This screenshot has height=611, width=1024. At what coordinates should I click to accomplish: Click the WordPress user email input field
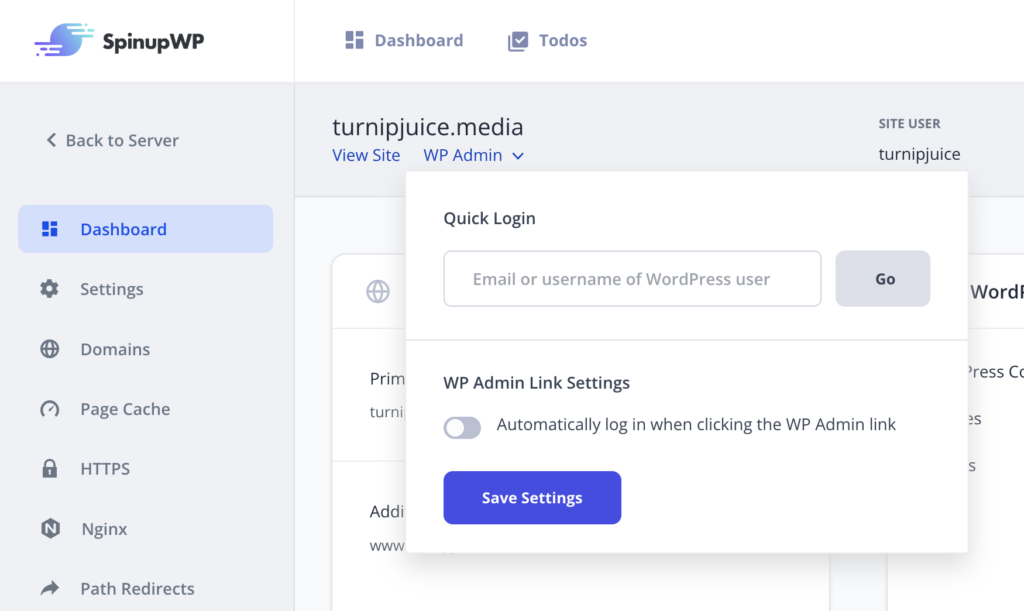pyautogui.click(x=632, y=278)
